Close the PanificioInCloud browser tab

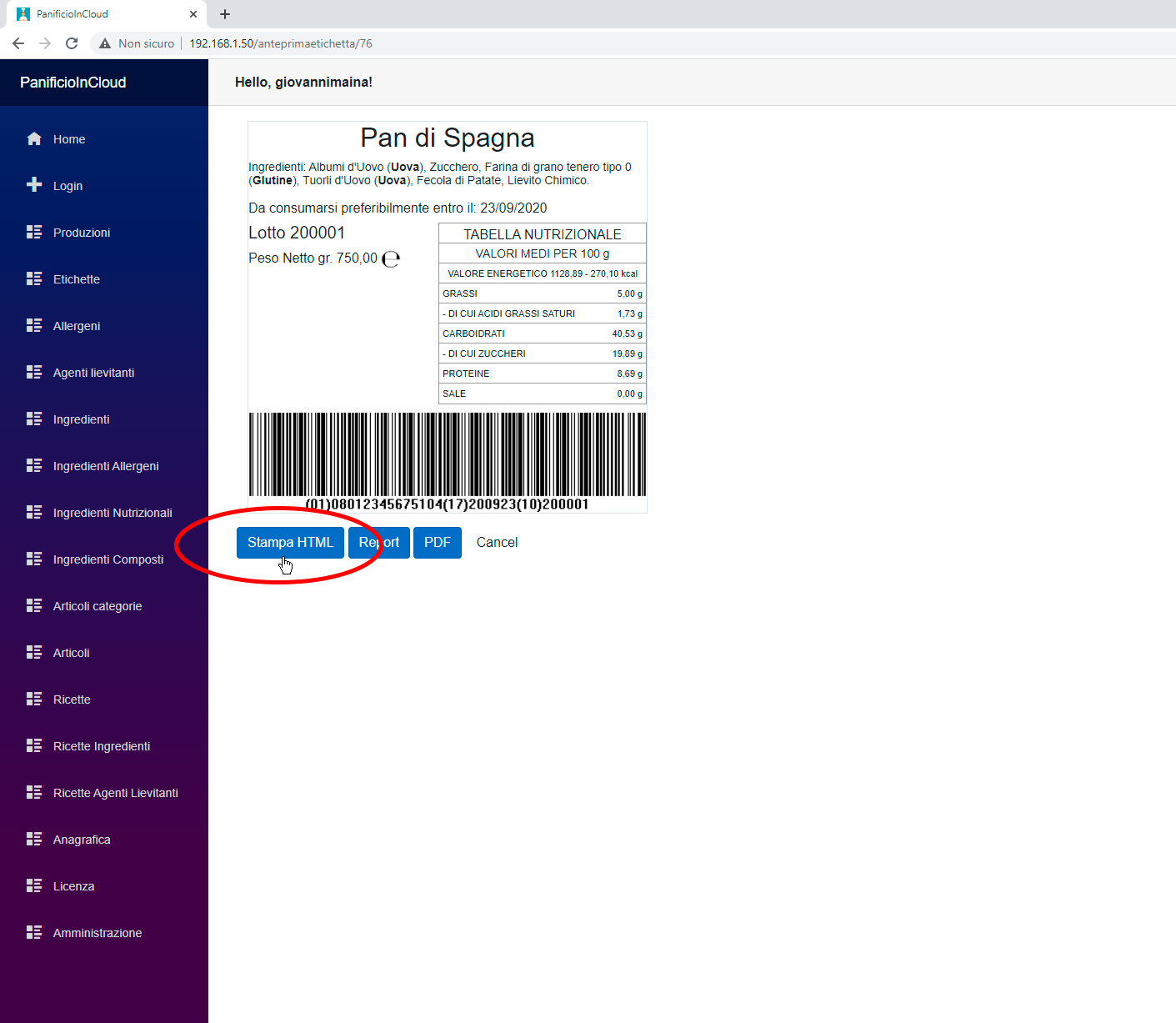click(193, 14)
